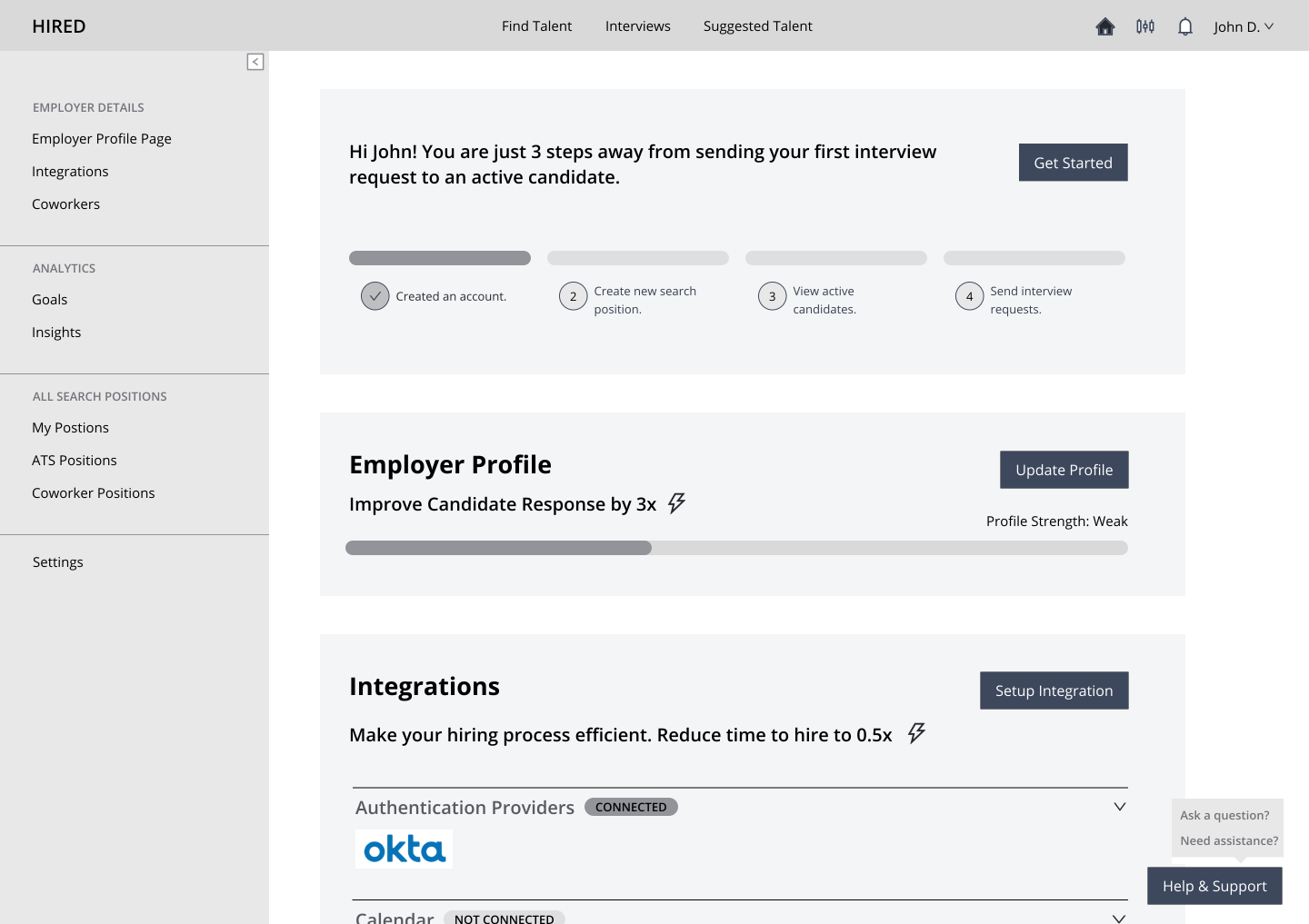Viewport: 1309px width, 924px height.
Task: Select step 3 View active candidates
Action: (x=772, y=296)
